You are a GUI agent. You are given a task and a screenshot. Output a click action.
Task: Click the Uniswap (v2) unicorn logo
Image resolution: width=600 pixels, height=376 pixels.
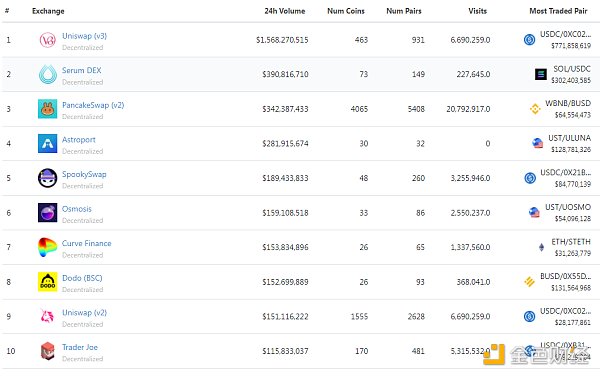coord(47,316)
